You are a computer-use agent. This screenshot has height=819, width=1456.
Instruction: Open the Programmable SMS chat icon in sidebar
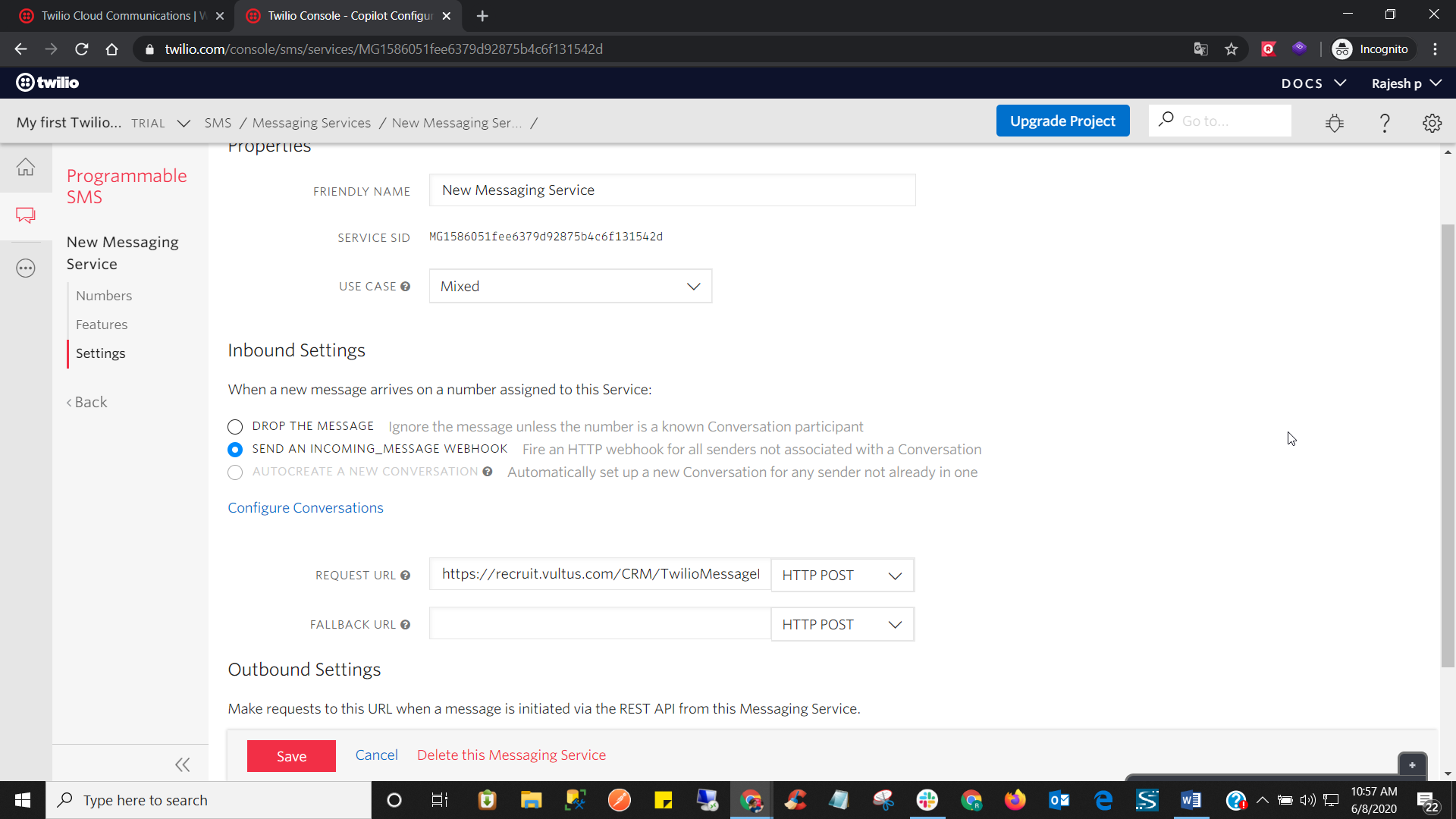click(x=26, y=215)
